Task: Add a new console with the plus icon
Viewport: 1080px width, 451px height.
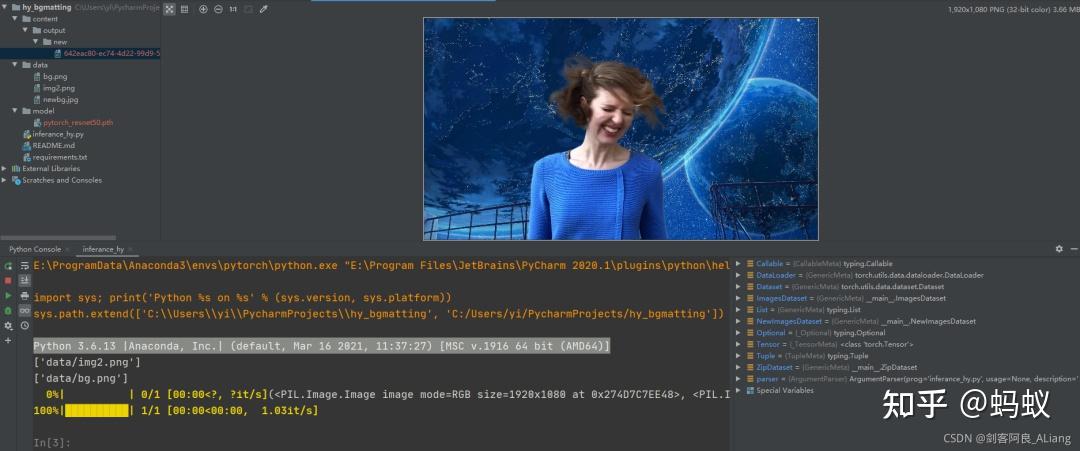Action: point(8,340)
